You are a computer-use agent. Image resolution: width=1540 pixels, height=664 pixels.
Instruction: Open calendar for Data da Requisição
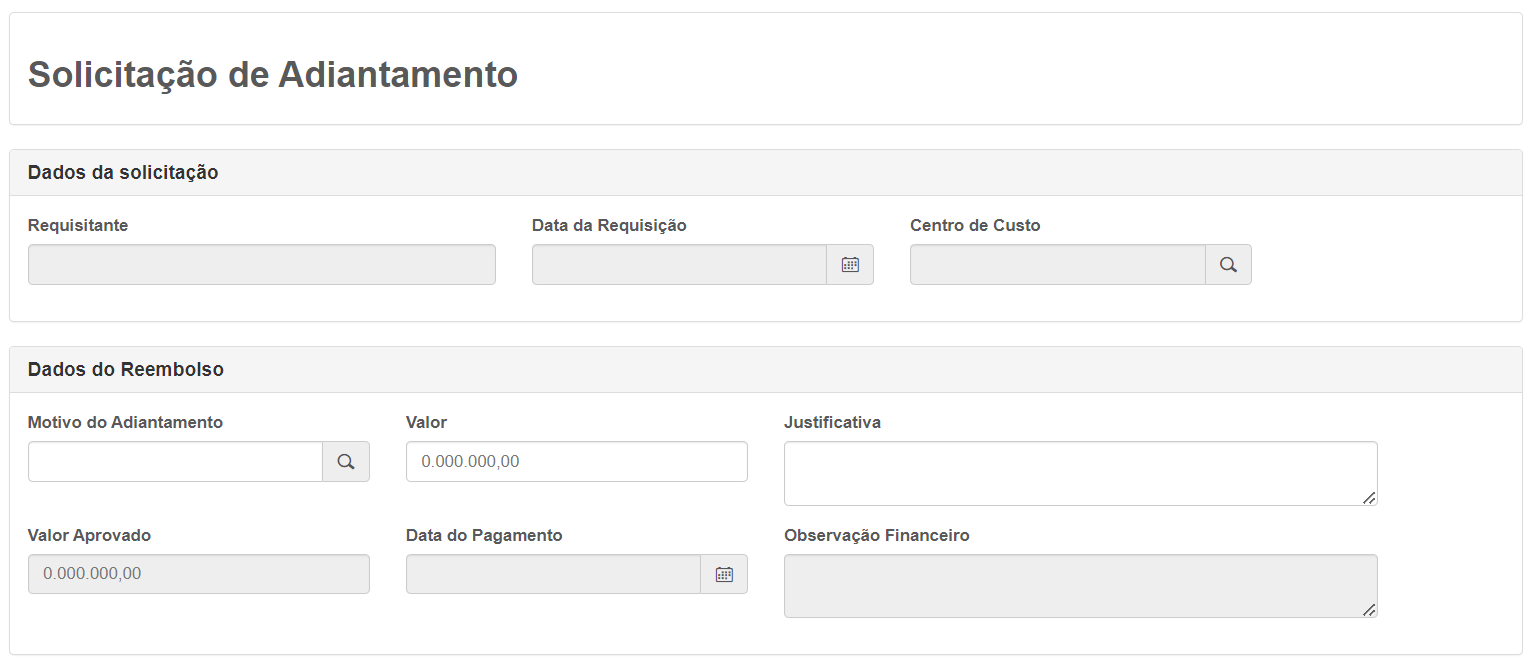[x=850, y=265]
